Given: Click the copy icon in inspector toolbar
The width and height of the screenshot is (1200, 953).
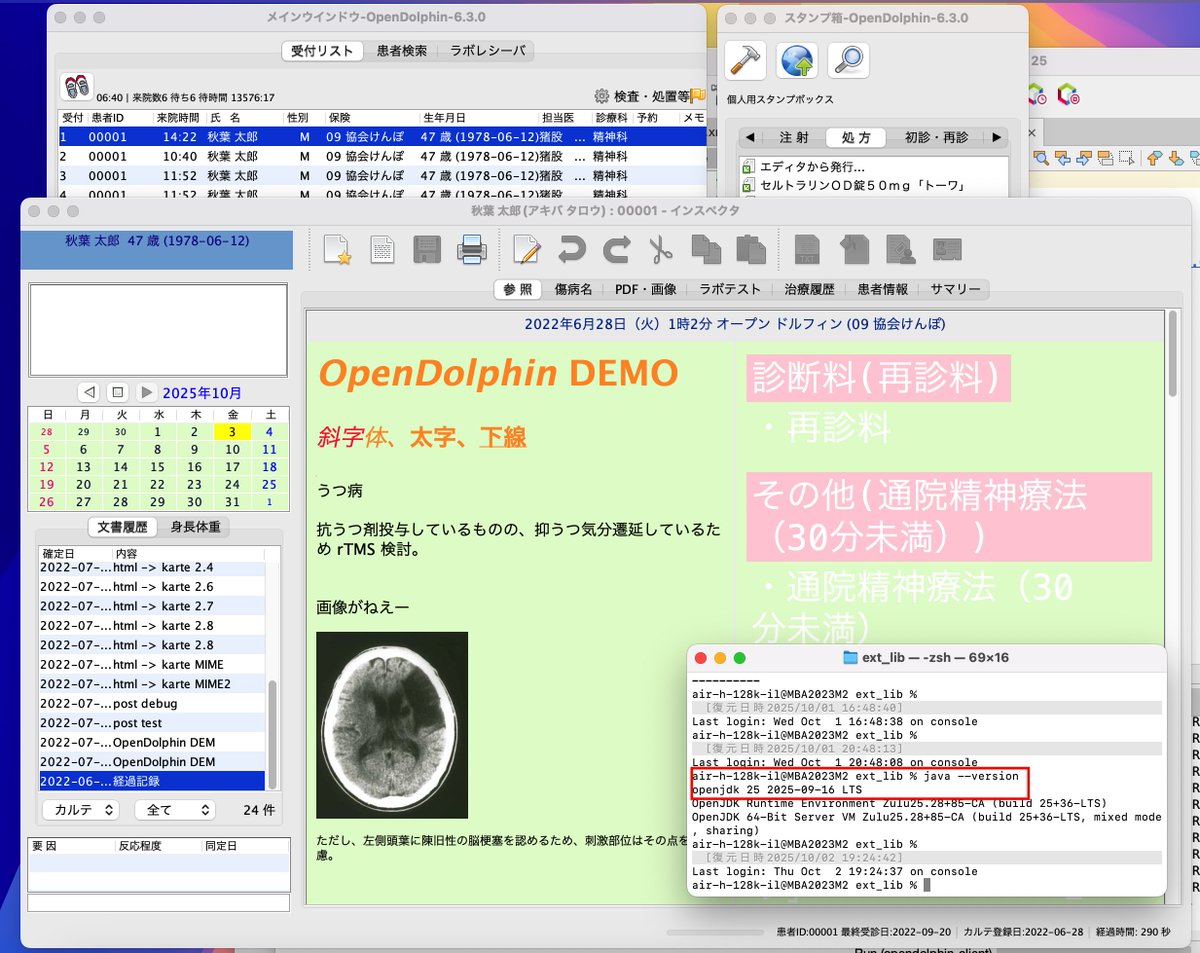Looking at the screenshot, I should 706,248.
